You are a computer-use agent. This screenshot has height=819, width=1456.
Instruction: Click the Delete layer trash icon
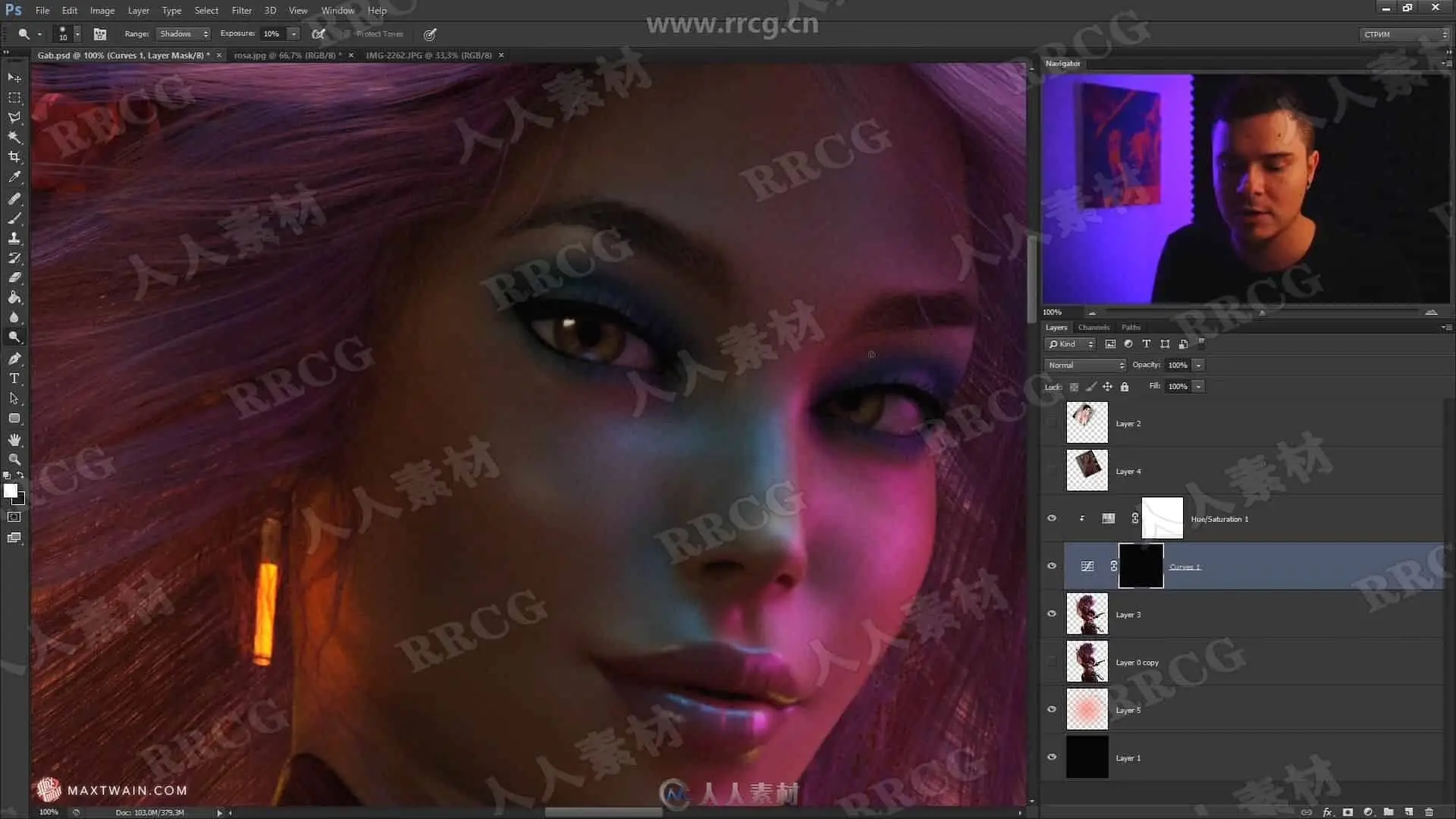point(1429,811)
